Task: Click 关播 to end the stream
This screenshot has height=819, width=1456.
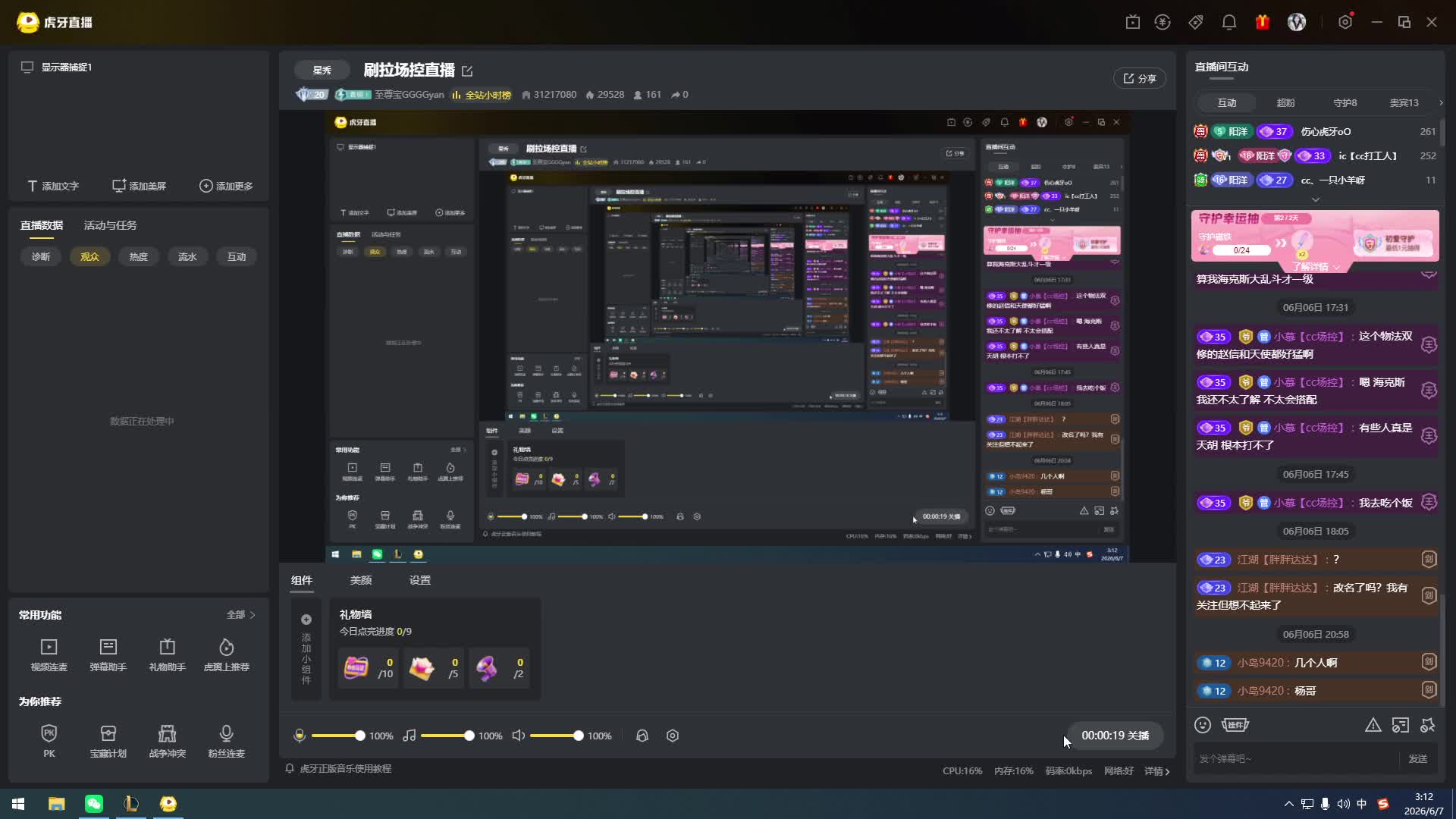Action: click(x=1116, y=736)
